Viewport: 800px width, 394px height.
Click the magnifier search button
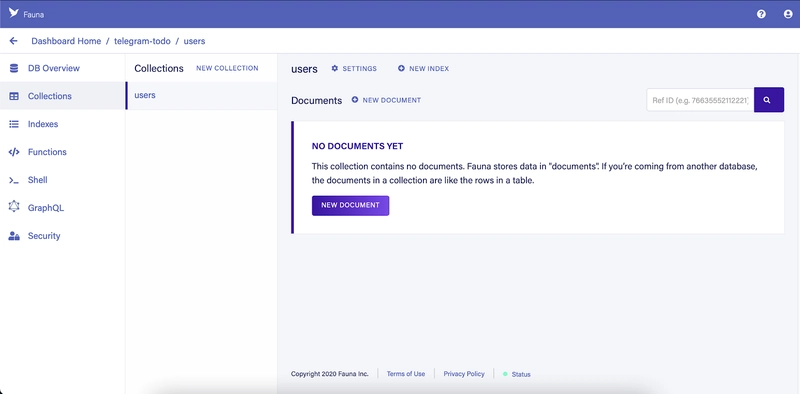[769, 100]
